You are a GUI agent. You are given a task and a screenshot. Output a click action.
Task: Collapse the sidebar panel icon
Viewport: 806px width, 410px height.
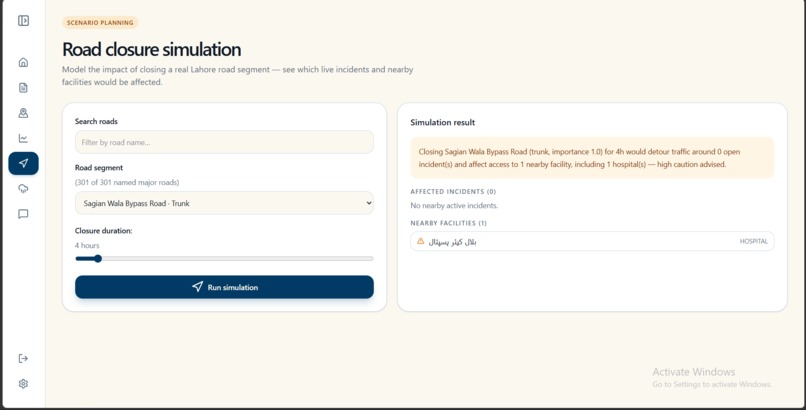pos(23,21)
